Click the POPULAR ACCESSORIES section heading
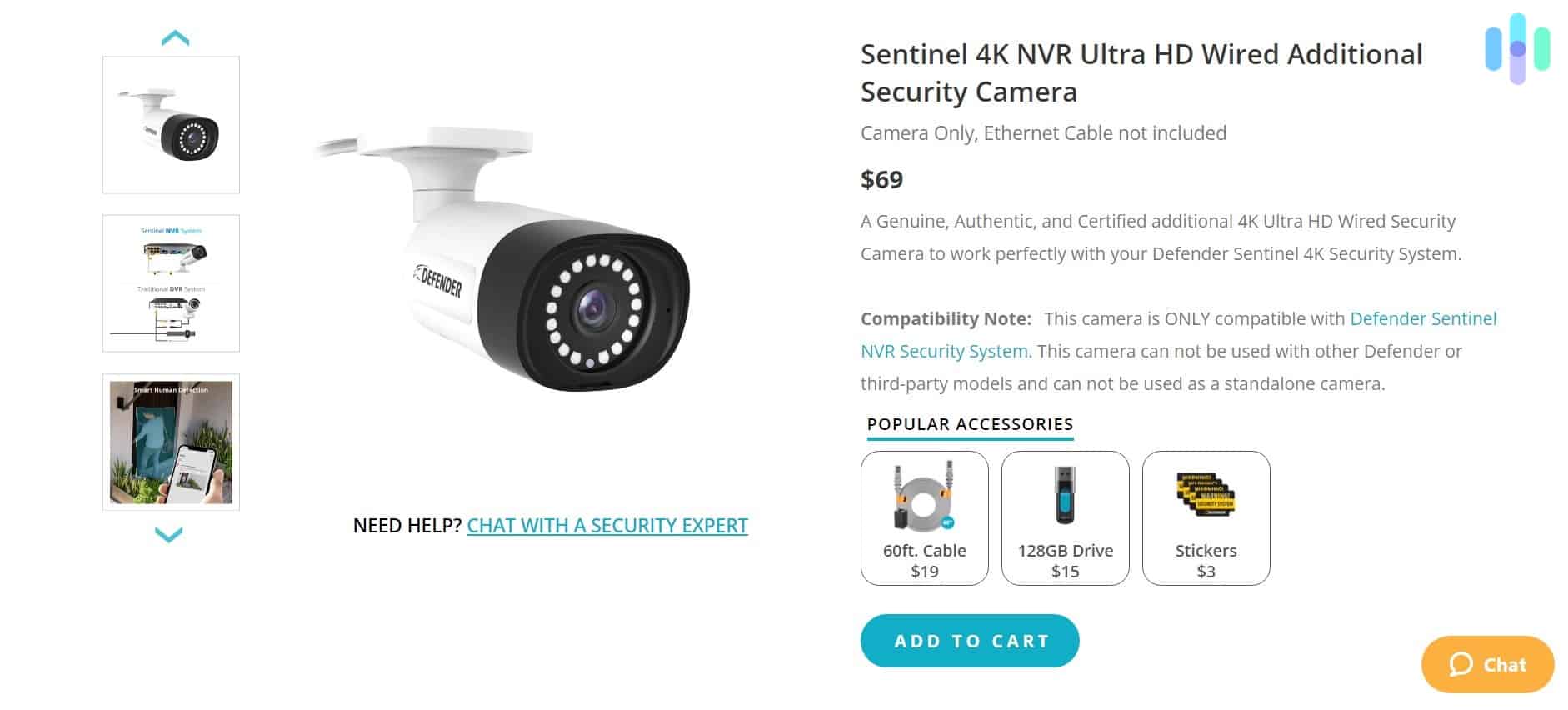 coord(969,423)
